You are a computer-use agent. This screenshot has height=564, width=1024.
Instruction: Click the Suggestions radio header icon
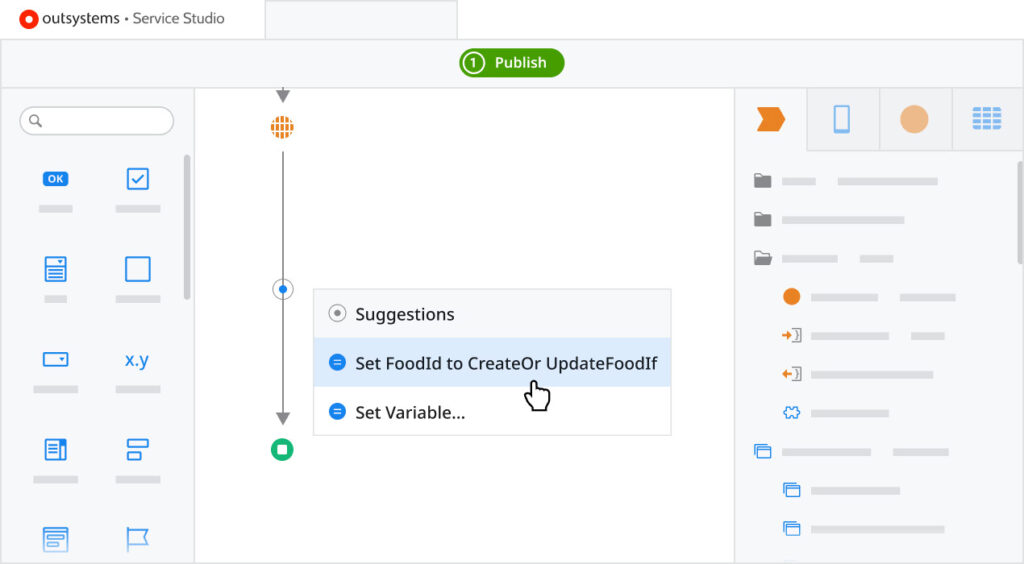[x=337, y=314]
